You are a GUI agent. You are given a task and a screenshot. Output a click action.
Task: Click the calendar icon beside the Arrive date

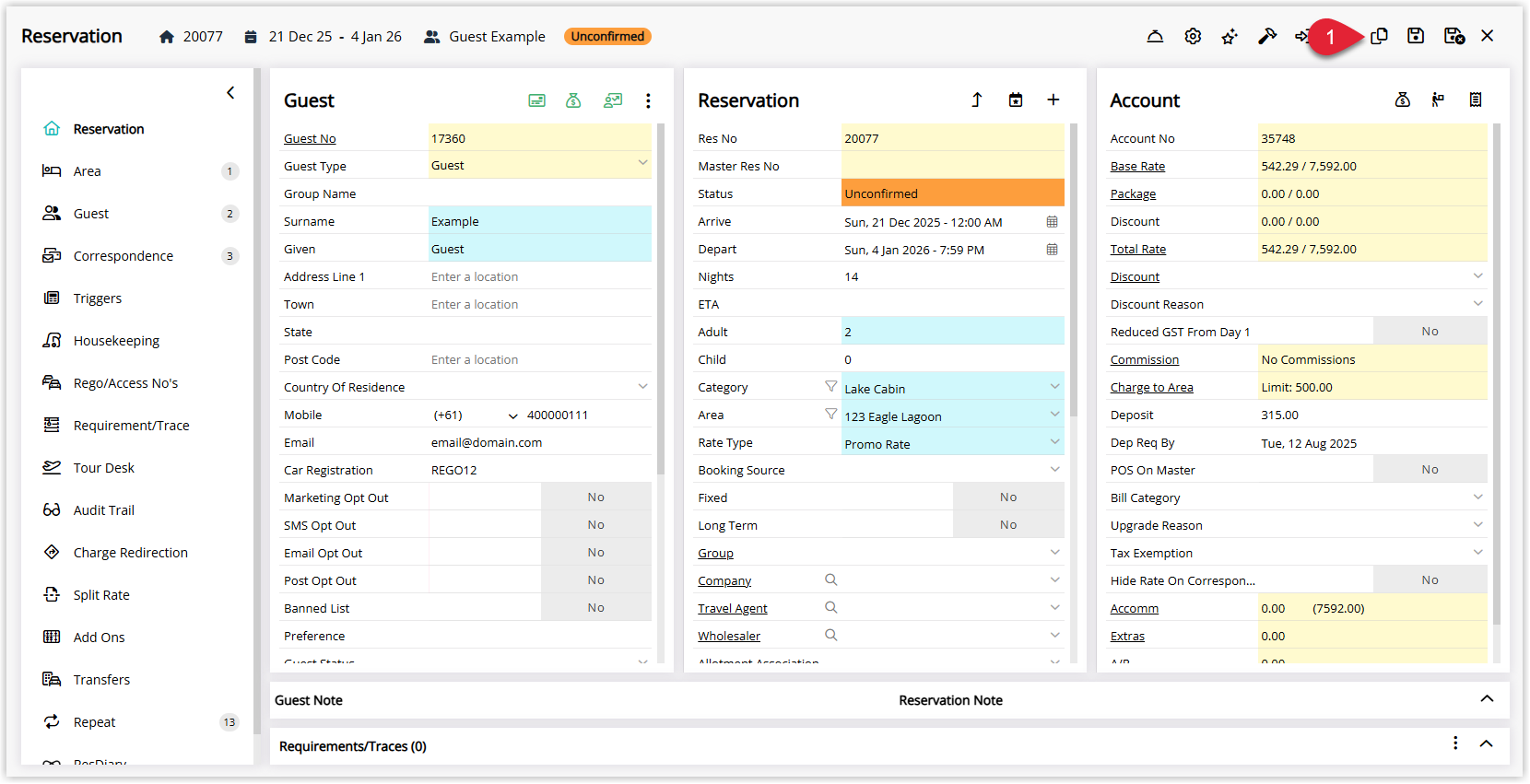1052,222
